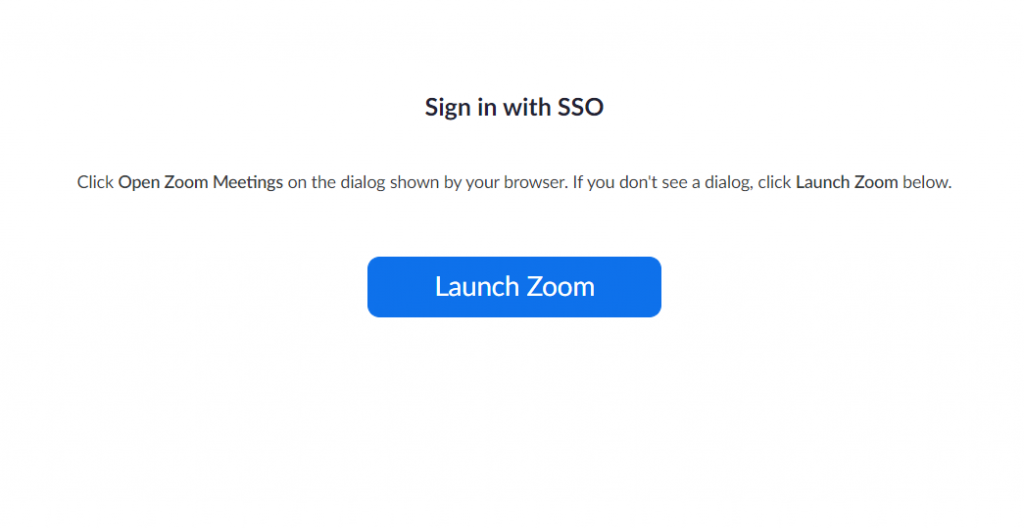Image resolution: width=1024 pixels, height=528 pixels.
Task: Click the word SSO in the heading
Action: [580, 107]
